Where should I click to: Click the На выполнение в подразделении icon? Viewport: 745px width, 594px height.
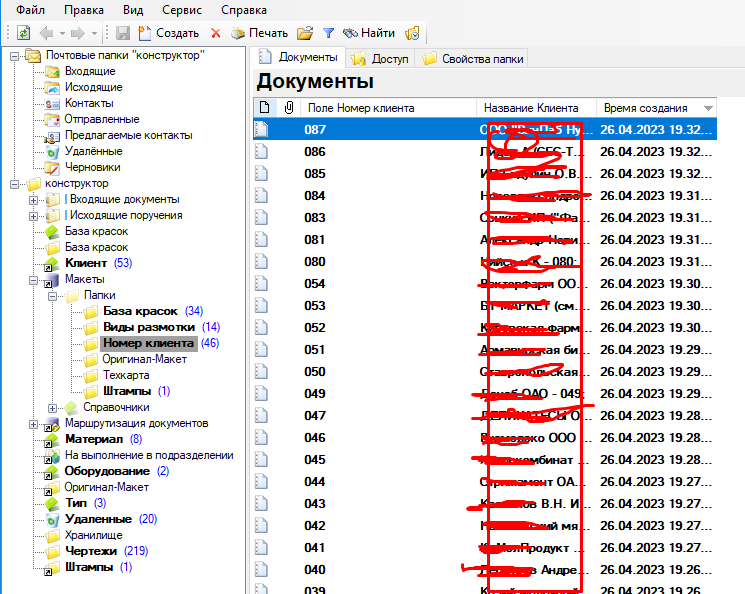point(51,457)
